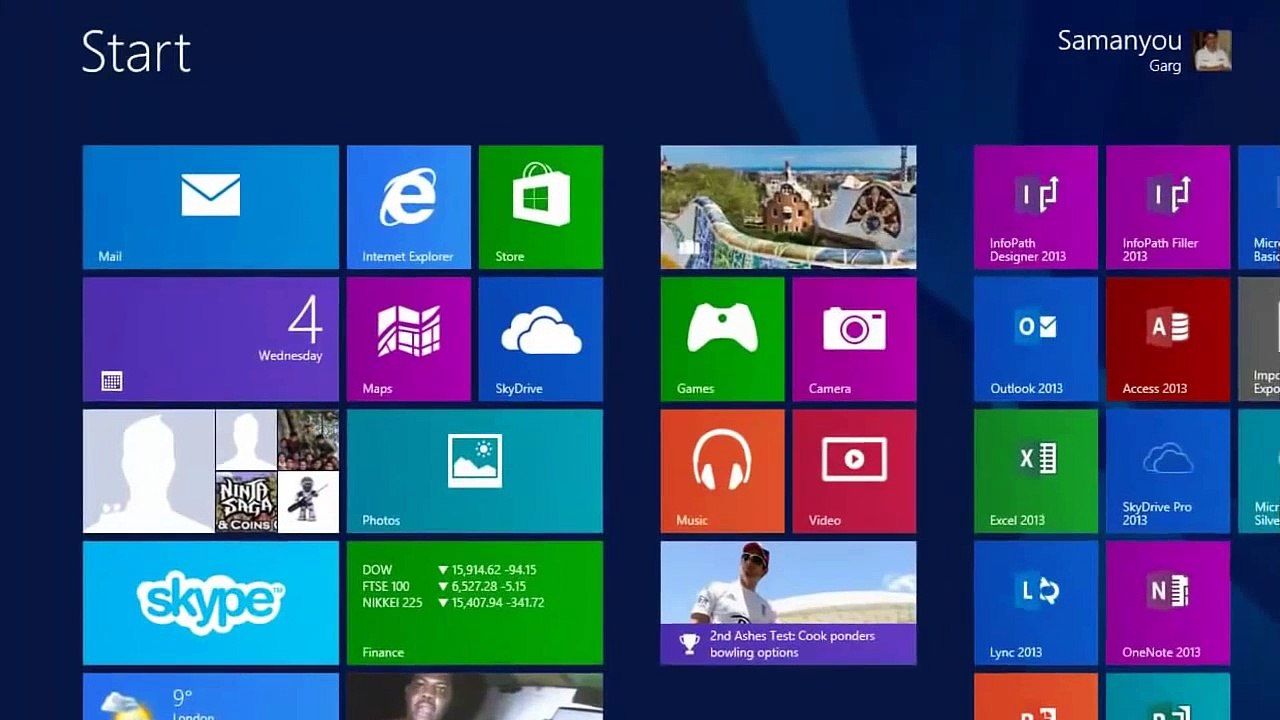Launch SkyDrive Pro 2013 tile
Viewport: 1280px width, 720px height.
pos(1169,471)
